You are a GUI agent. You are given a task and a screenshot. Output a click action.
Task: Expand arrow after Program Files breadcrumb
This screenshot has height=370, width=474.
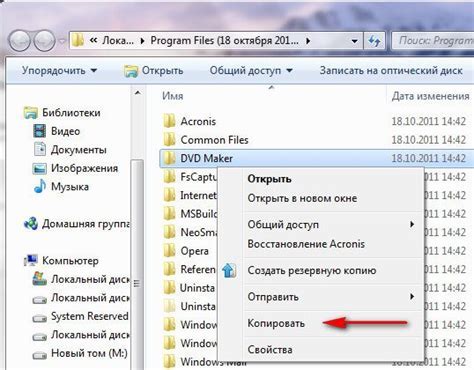click(308, 41)
